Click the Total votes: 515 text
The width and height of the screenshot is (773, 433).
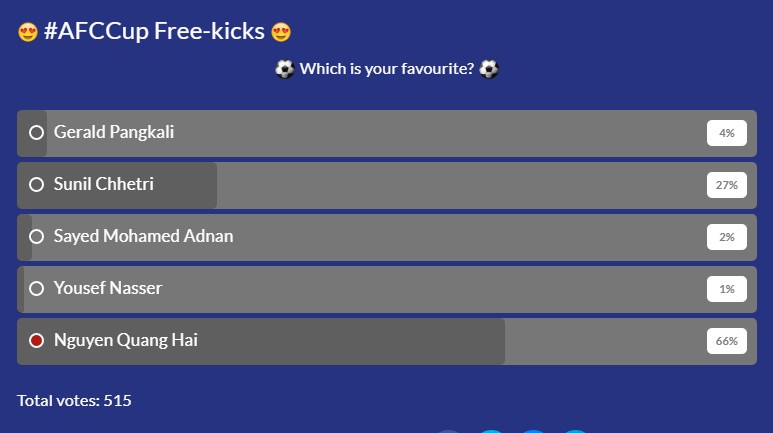click(74, 400)
